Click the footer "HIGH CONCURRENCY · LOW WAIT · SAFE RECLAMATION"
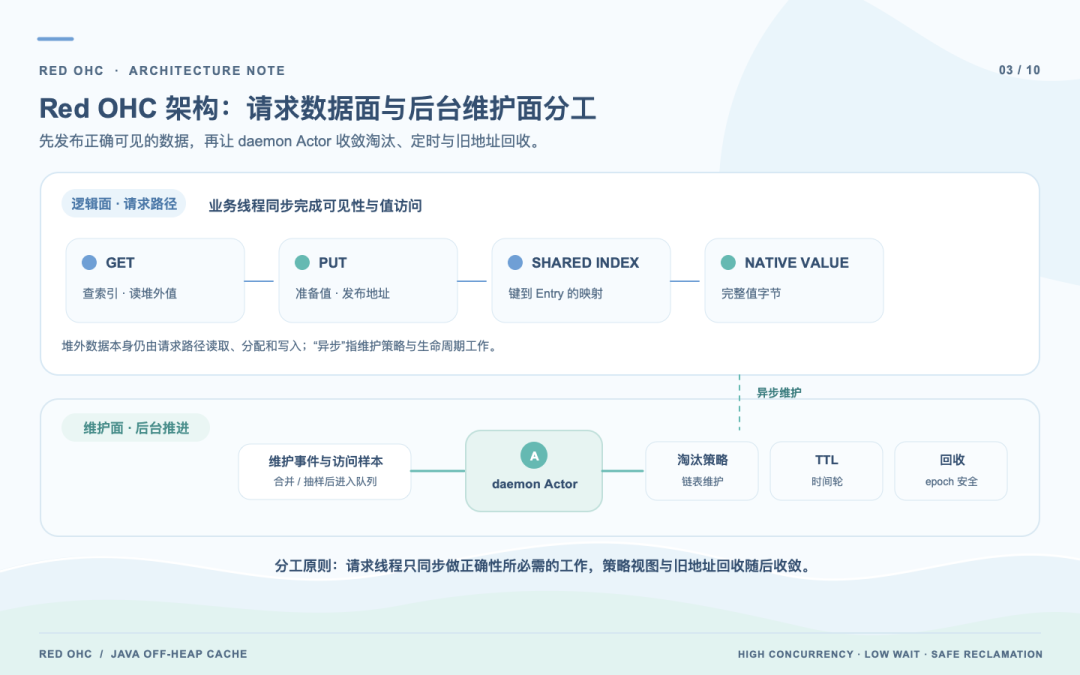Image resolution: width=1080 pixels, height=675 pixels. [890, 654]
